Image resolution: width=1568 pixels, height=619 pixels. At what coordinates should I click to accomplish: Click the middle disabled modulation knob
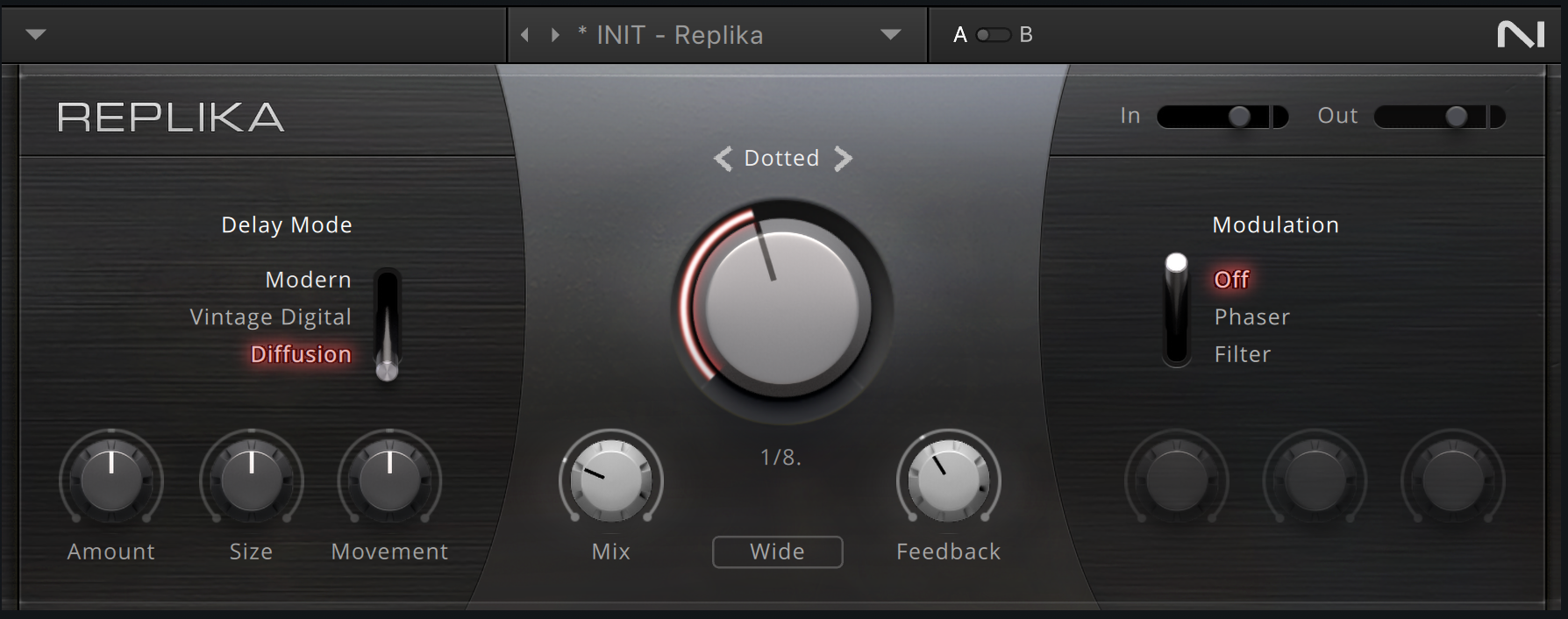(1315, 480)
